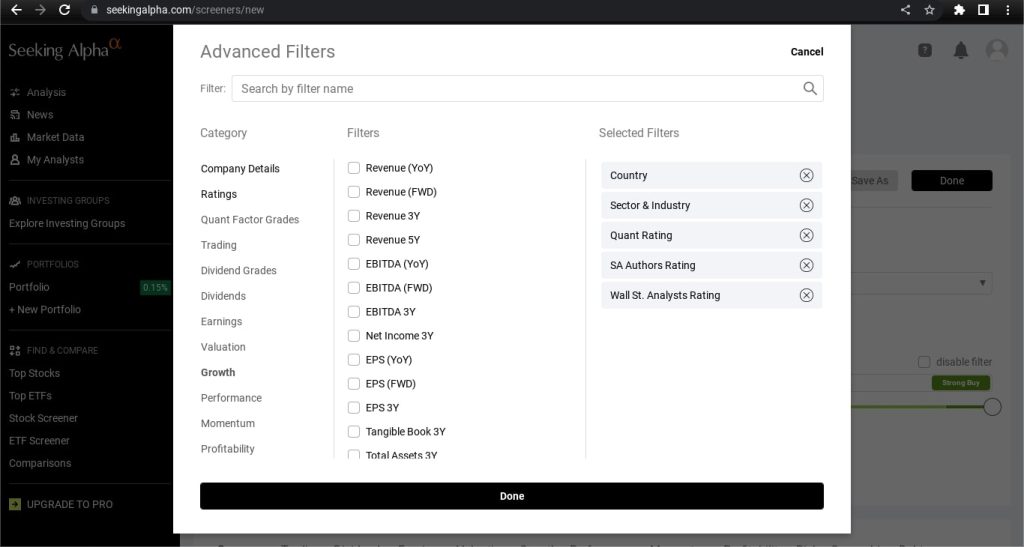1024x547 pixels.
Task: Click the rating slider handle
Action: click(x=992, y=407)
